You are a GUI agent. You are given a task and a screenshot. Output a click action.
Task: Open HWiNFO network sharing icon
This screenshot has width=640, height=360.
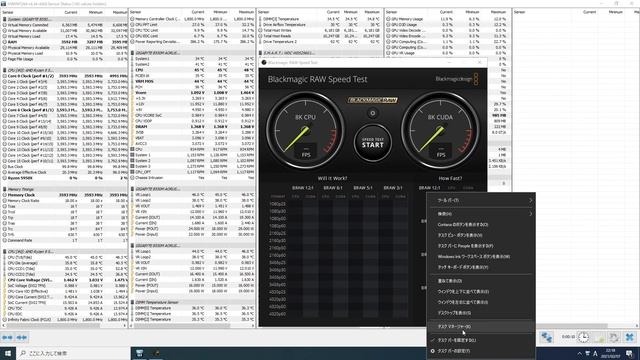click(x=547, y=338)
